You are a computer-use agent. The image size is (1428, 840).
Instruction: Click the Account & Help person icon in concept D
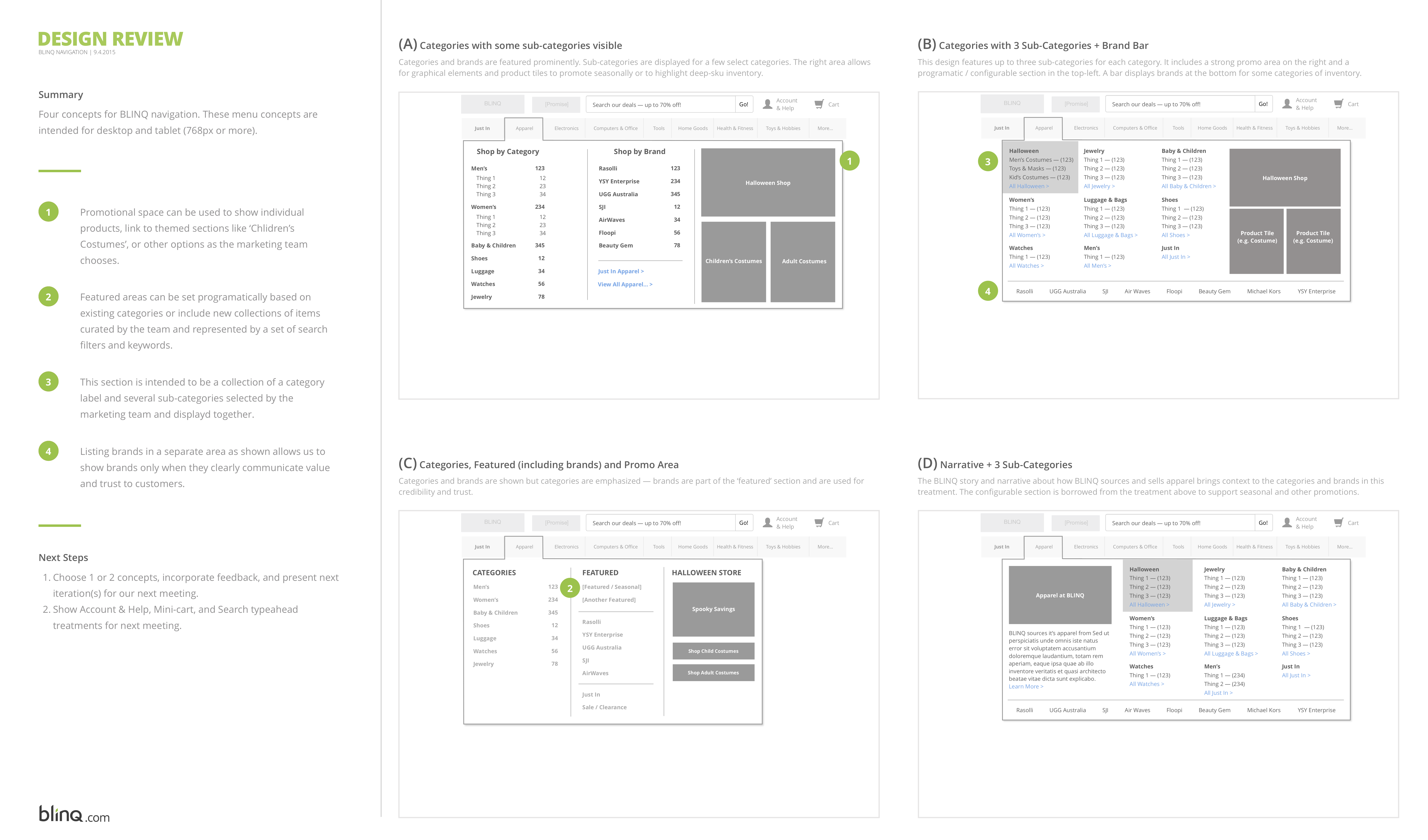tap(1287, 523)
